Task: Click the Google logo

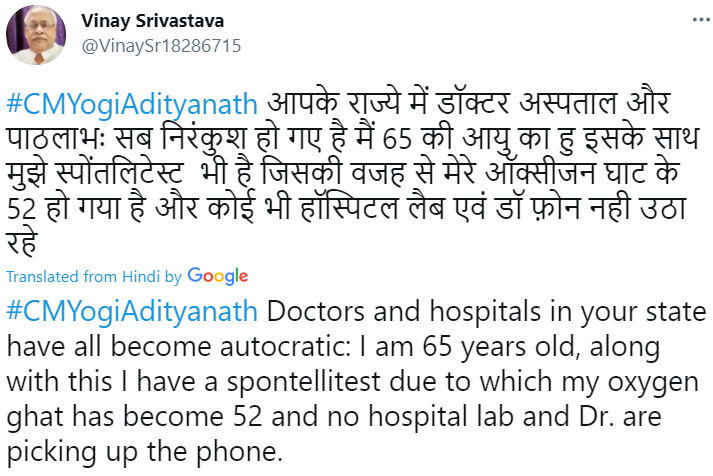Action: (x=217, y=276)
